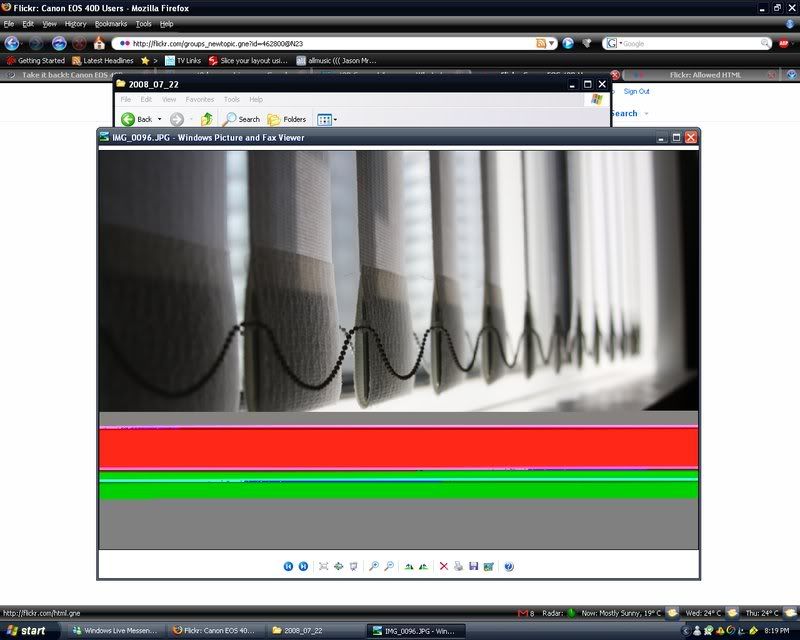
Task: Open Firefox Edit menu
Action: tap(28, 24)
